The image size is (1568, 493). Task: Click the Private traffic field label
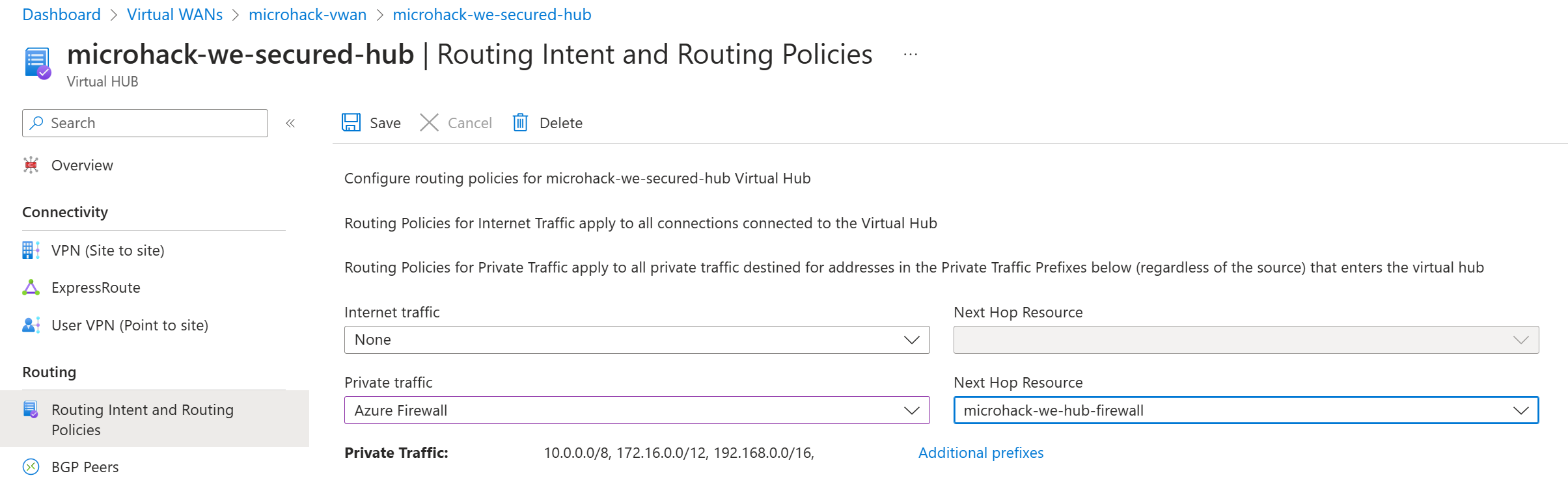click(389, 382)
